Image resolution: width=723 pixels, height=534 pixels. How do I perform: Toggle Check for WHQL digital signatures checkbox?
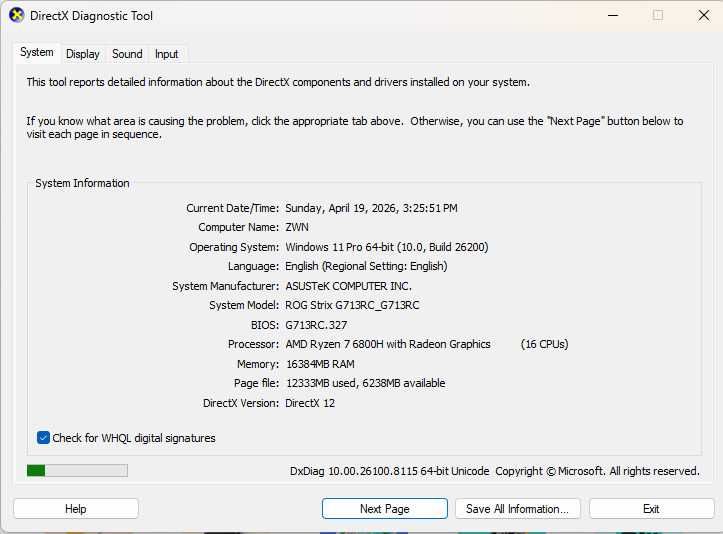click(43, 438)
